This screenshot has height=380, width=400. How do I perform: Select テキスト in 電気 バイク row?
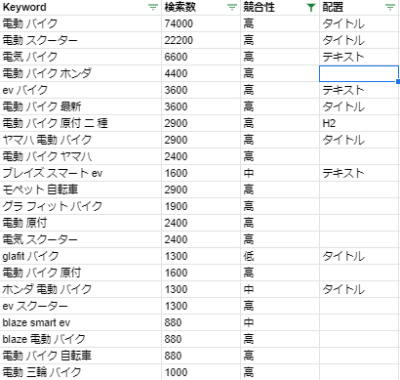[359, 57]
